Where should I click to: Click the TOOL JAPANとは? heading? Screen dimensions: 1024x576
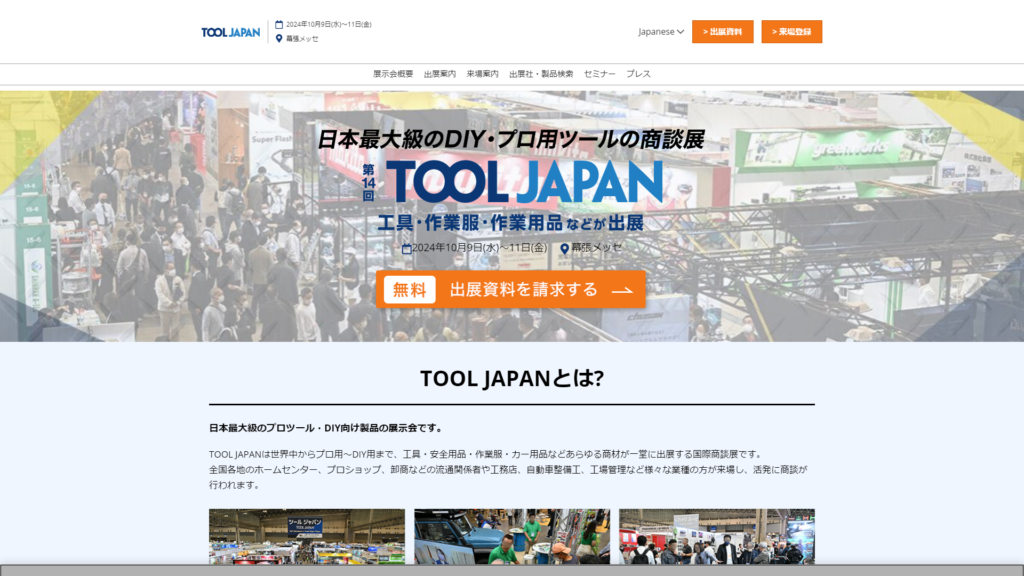512,378
